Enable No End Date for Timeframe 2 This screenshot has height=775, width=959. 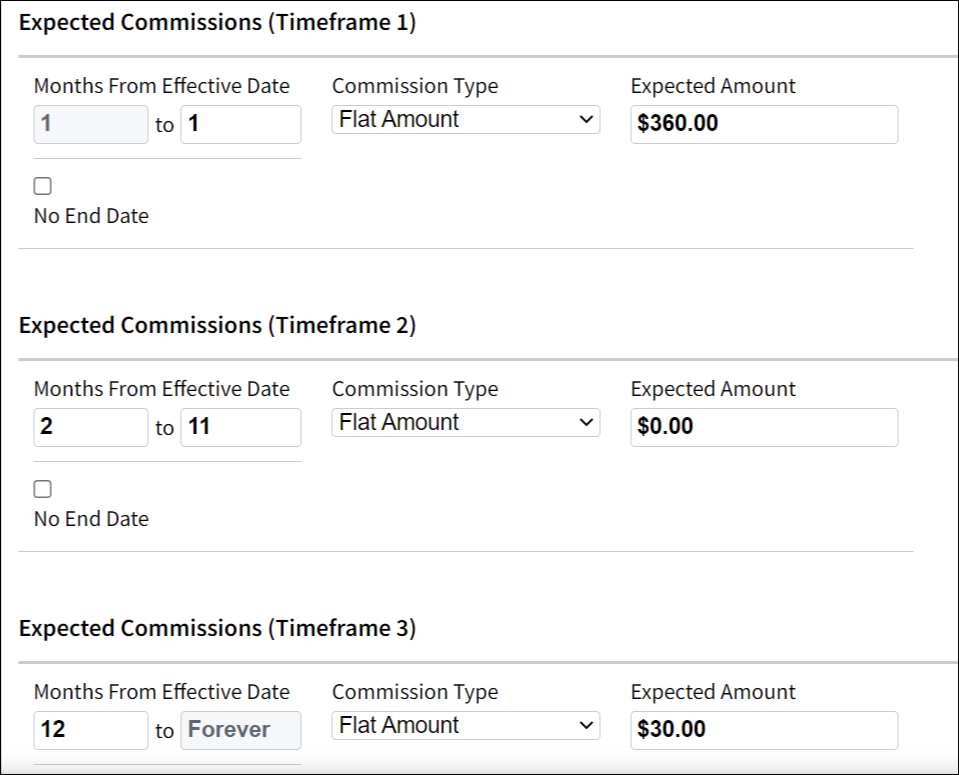tap(41, 488)
